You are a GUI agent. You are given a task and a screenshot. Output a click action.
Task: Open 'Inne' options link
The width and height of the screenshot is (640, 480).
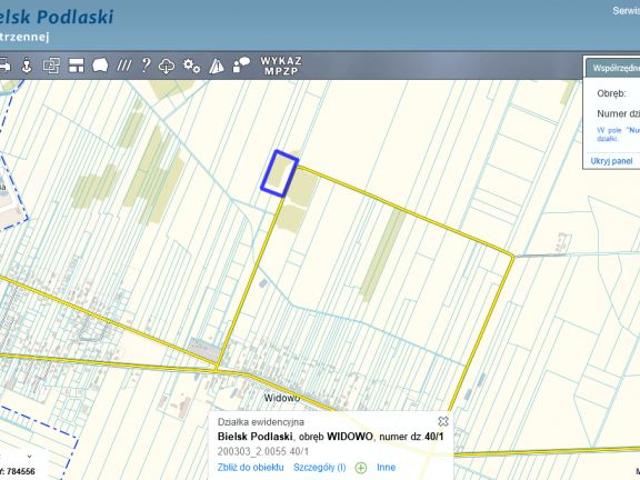pyautogui.click(x=386, y=467)
